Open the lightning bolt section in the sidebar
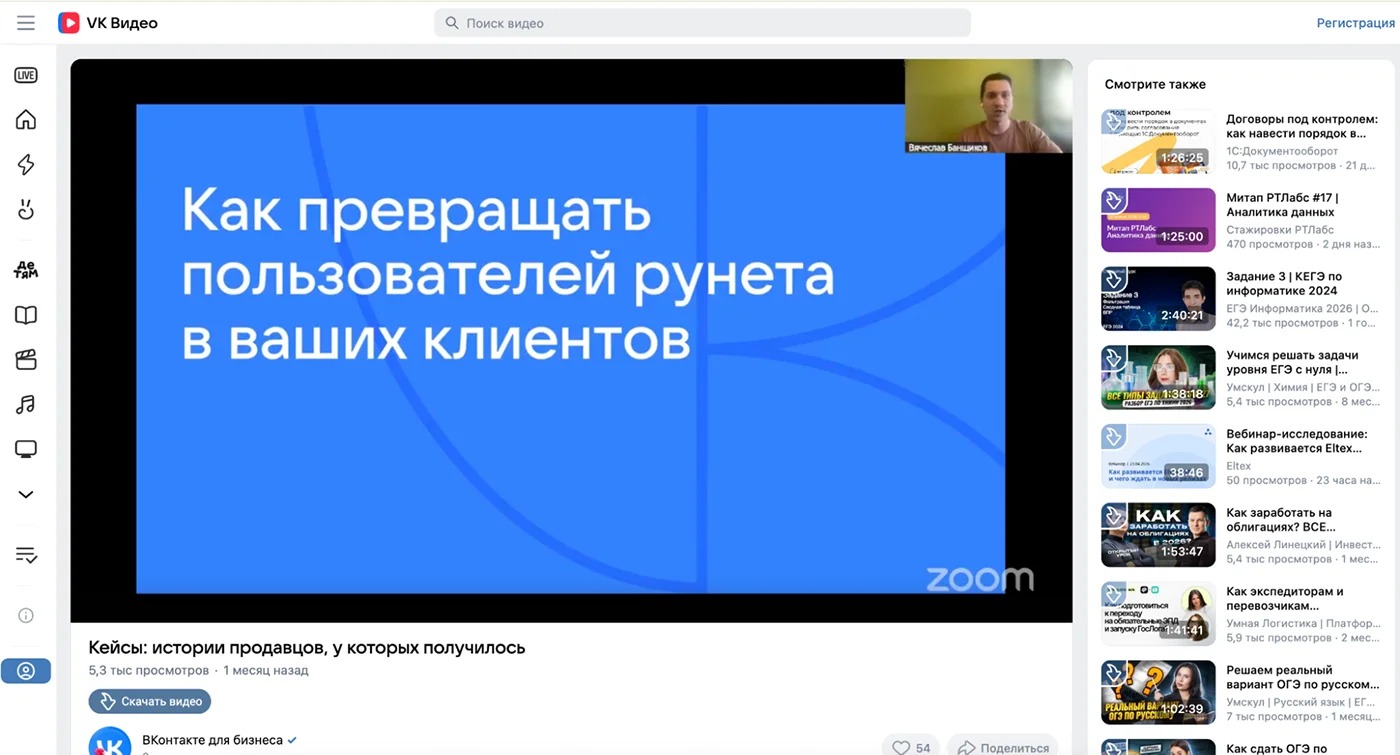This screenshot has height=755, width=1400. point(26,165)
